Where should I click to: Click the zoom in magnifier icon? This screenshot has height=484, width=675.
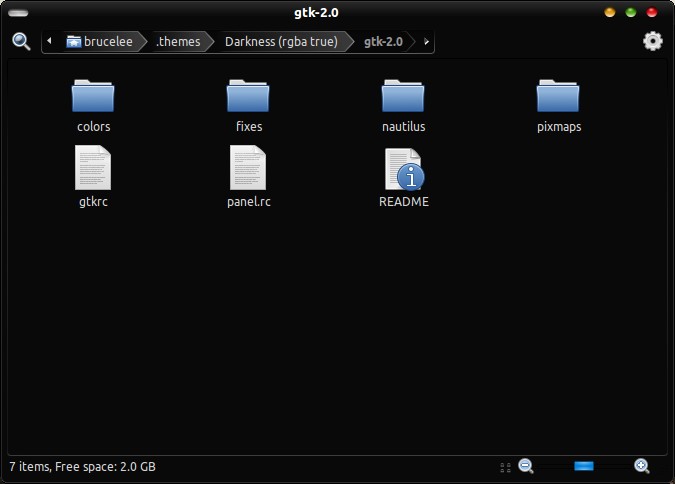(641, 466)
